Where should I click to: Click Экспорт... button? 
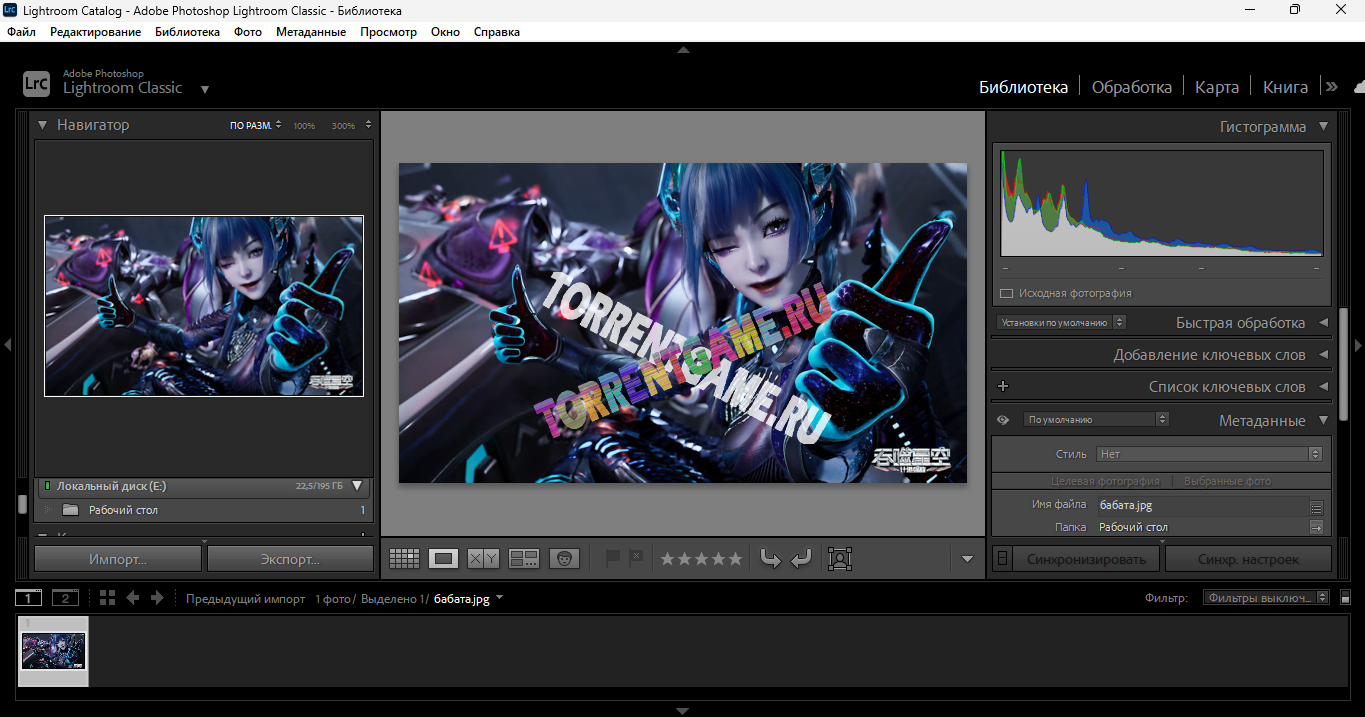pos(290,559)
